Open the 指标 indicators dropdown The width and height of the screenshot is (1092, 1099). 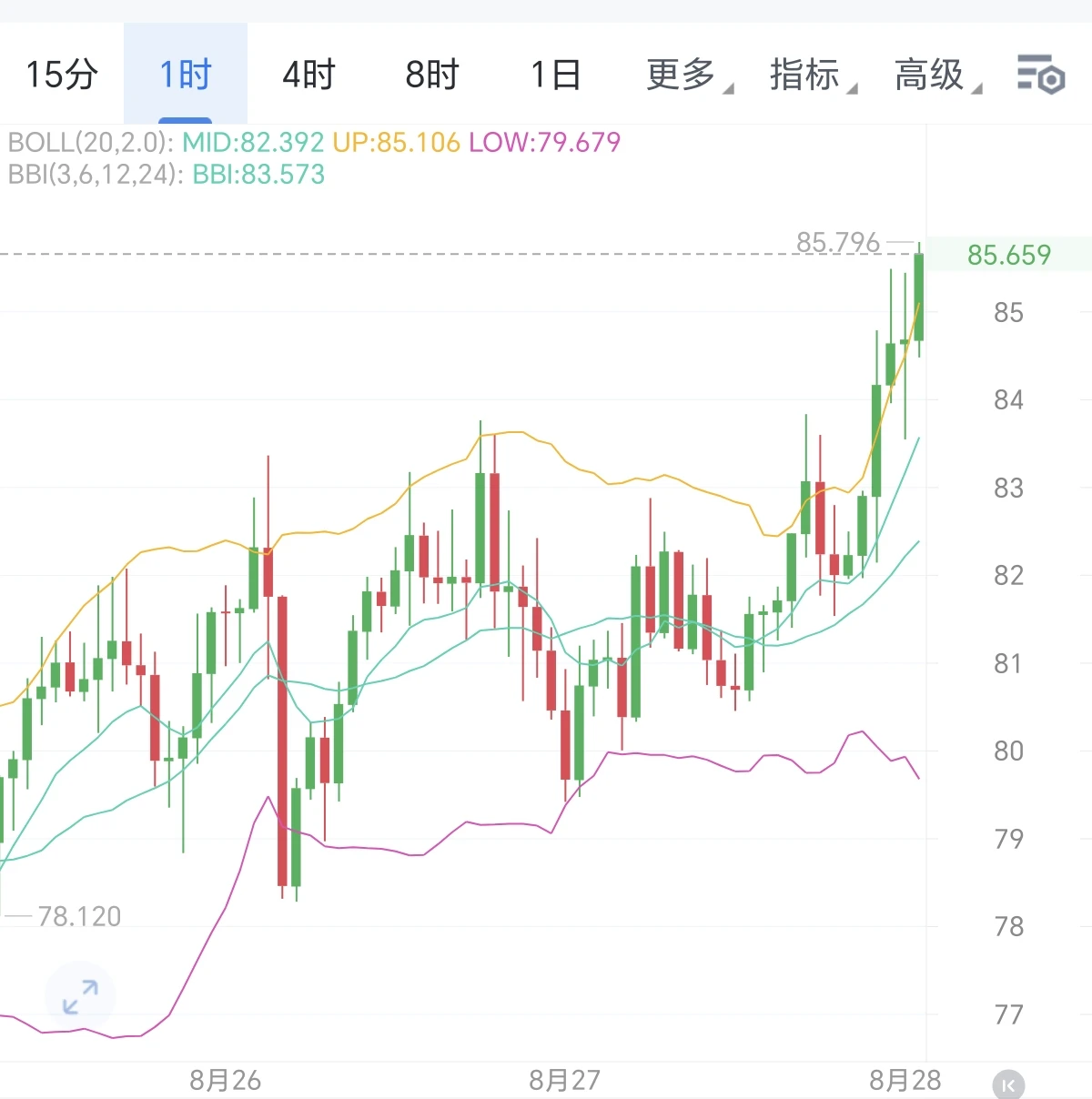813,75
